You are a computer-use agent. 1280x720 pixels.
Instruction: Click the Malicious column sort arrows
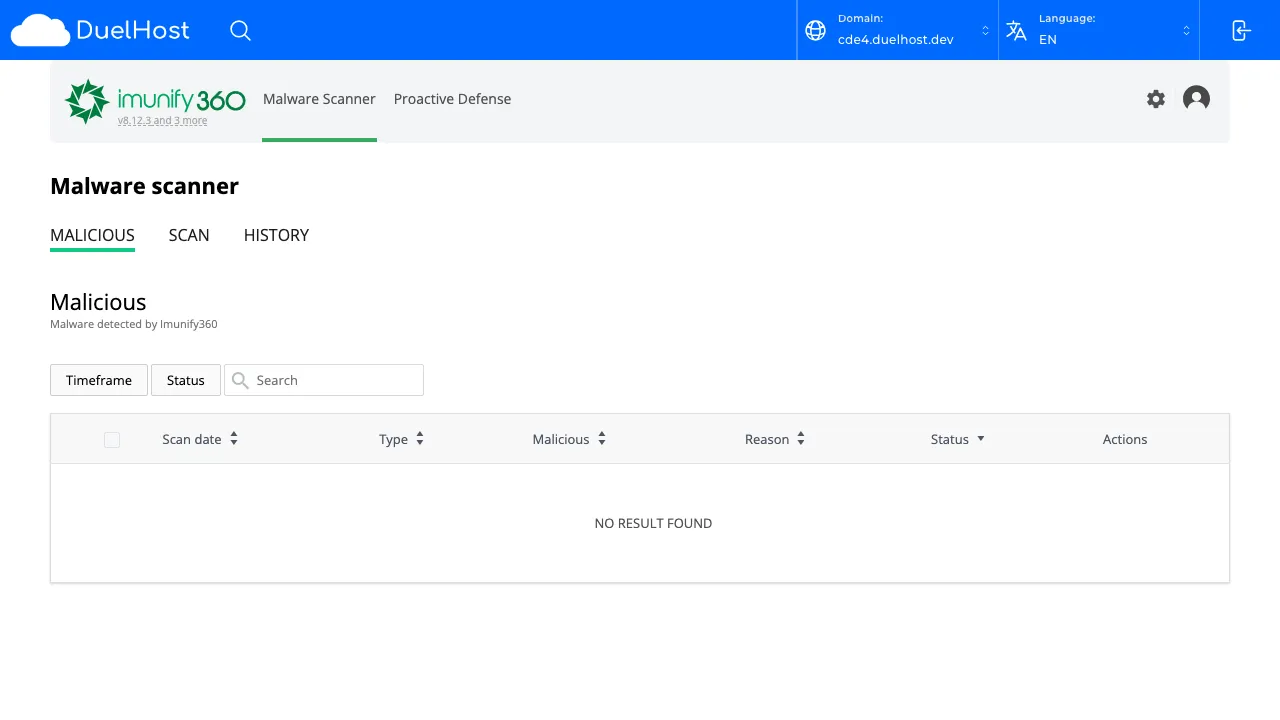coord(601,438)
